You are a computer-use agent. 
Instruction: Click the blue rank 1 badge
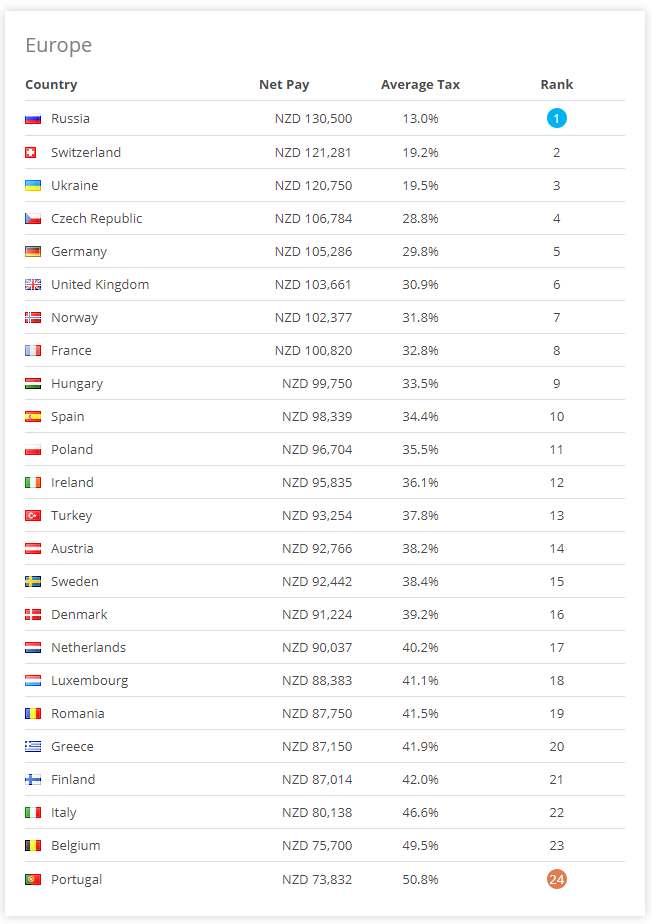pos(556,118)
